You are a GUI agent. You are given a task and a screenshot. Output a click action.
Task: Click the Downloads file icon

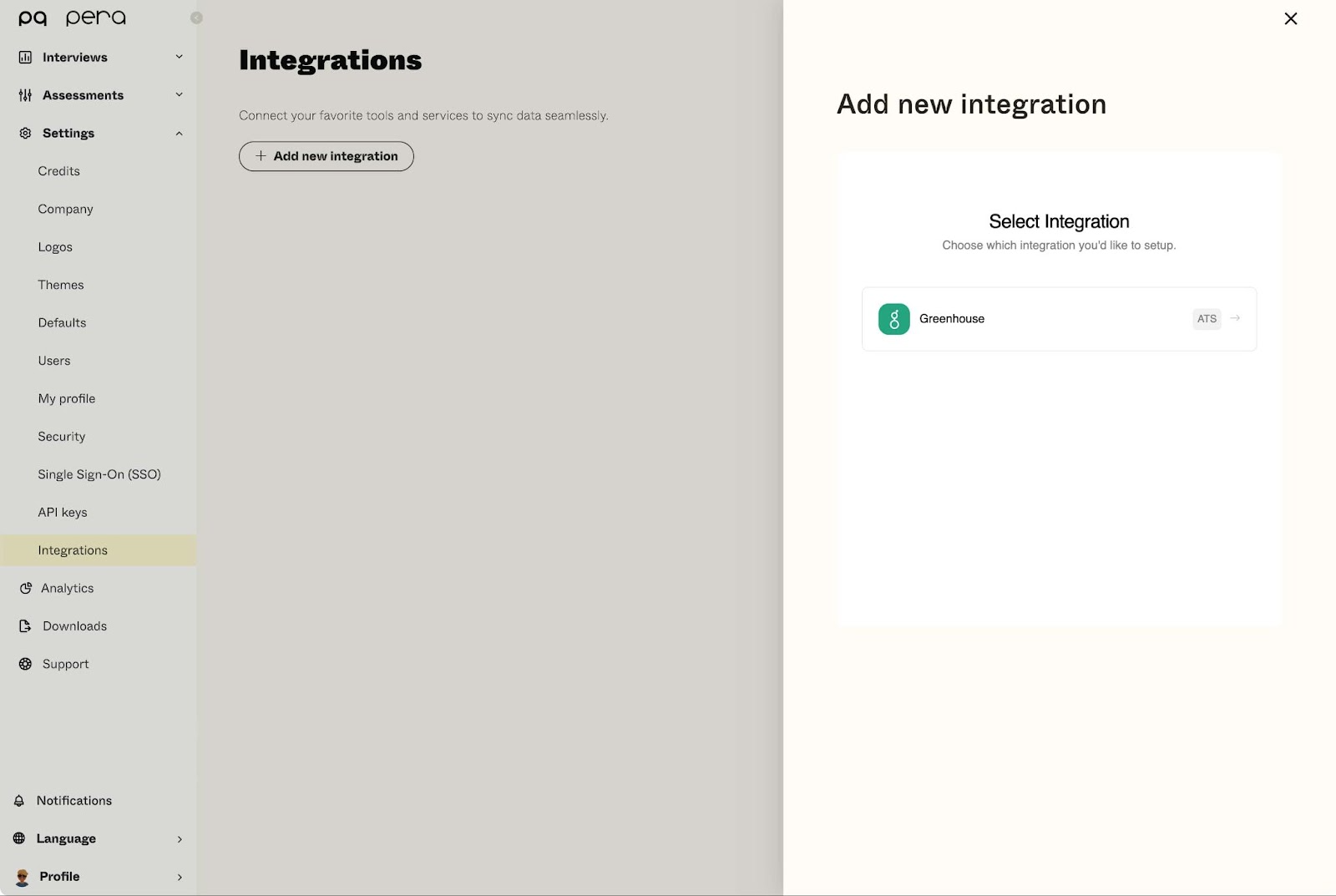pyautogui.click(x=26, y=626)
